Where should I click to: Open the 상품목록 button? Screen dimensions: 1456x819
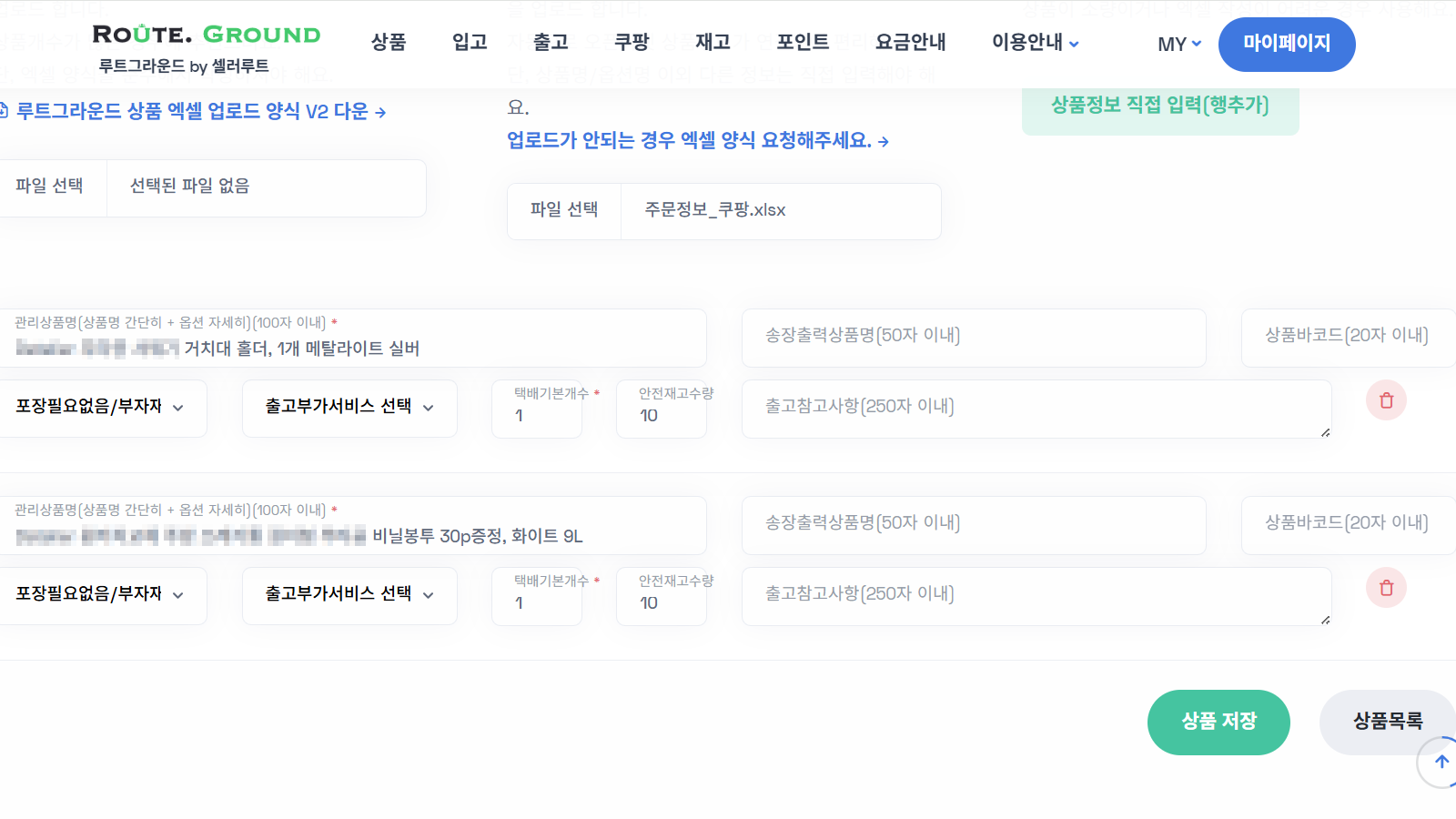tap(1386, 722)
